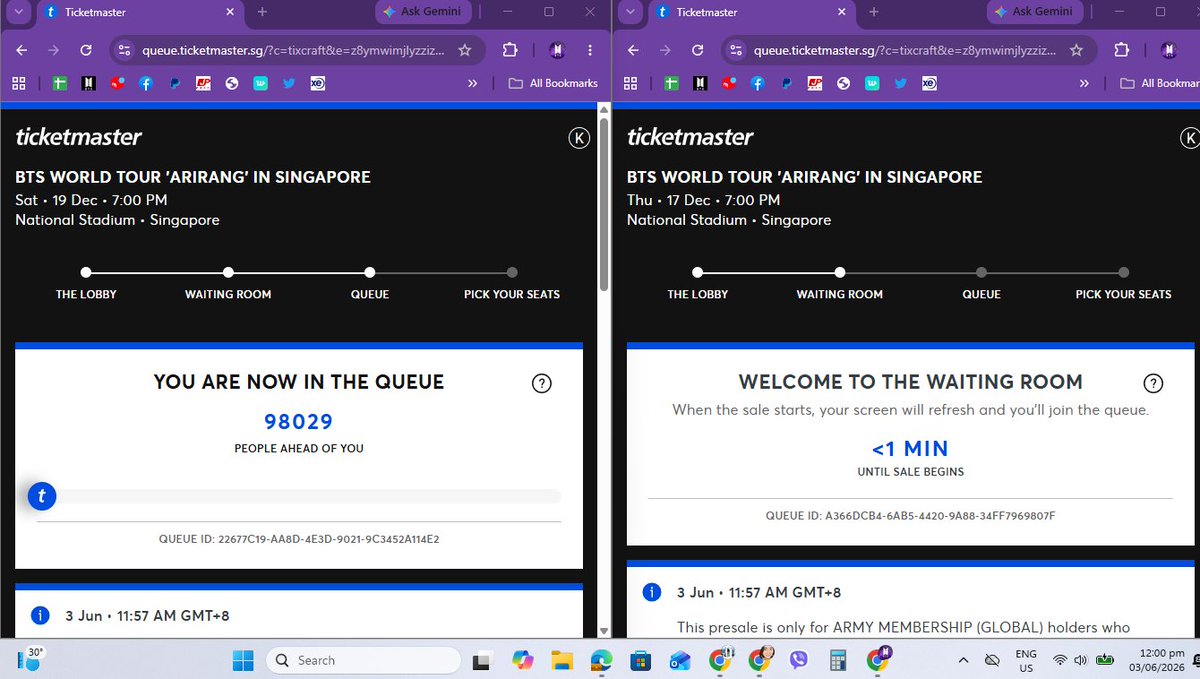Screen dimensions: 1200x679
Task: Click the left window's address bar URL
Action: click(x=293, y=50)
